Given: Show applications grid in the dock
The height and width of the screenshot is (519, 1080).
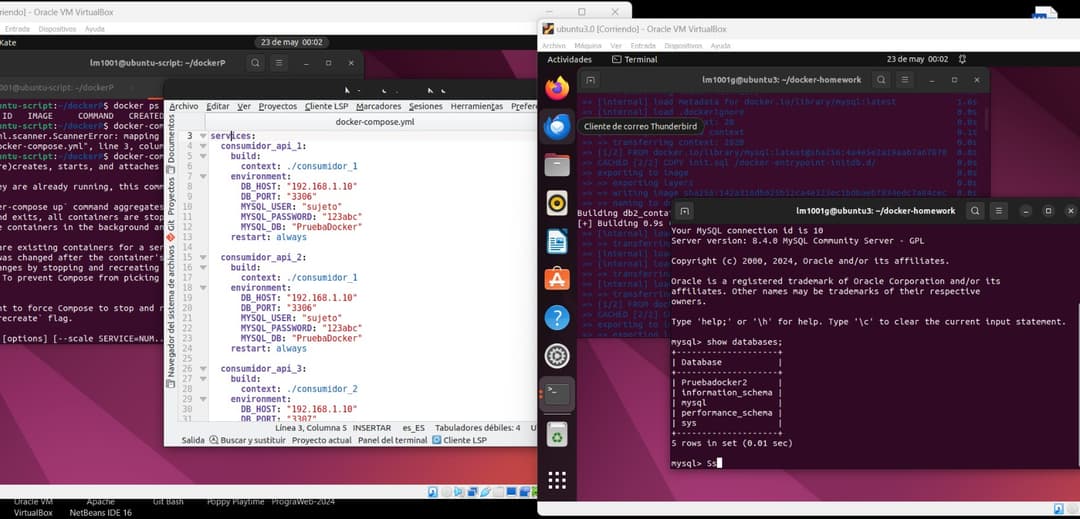Looking at the screenshot, I should (x=557, y=480).
